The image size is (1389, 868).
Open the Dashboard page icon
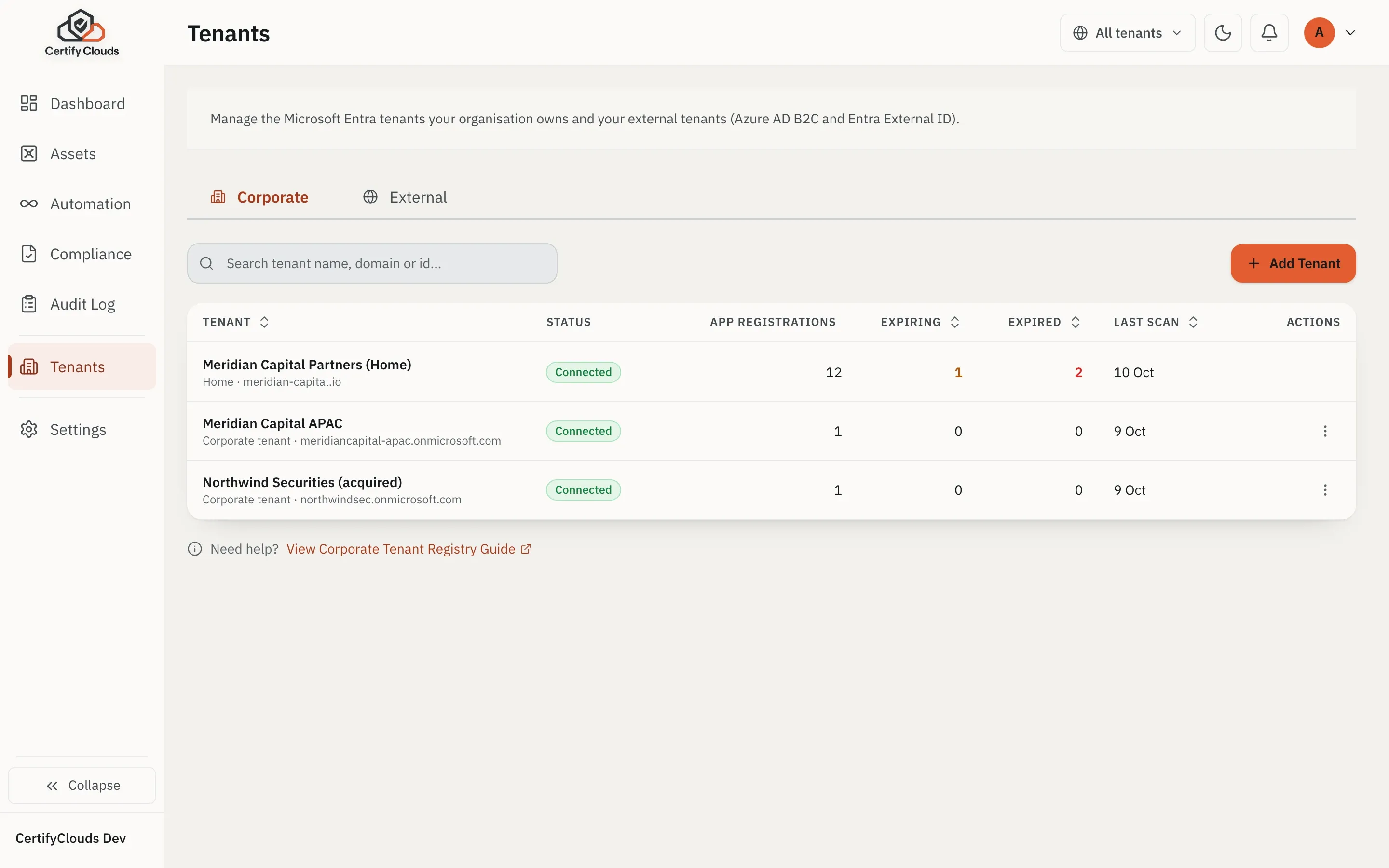tap(29, 103)
